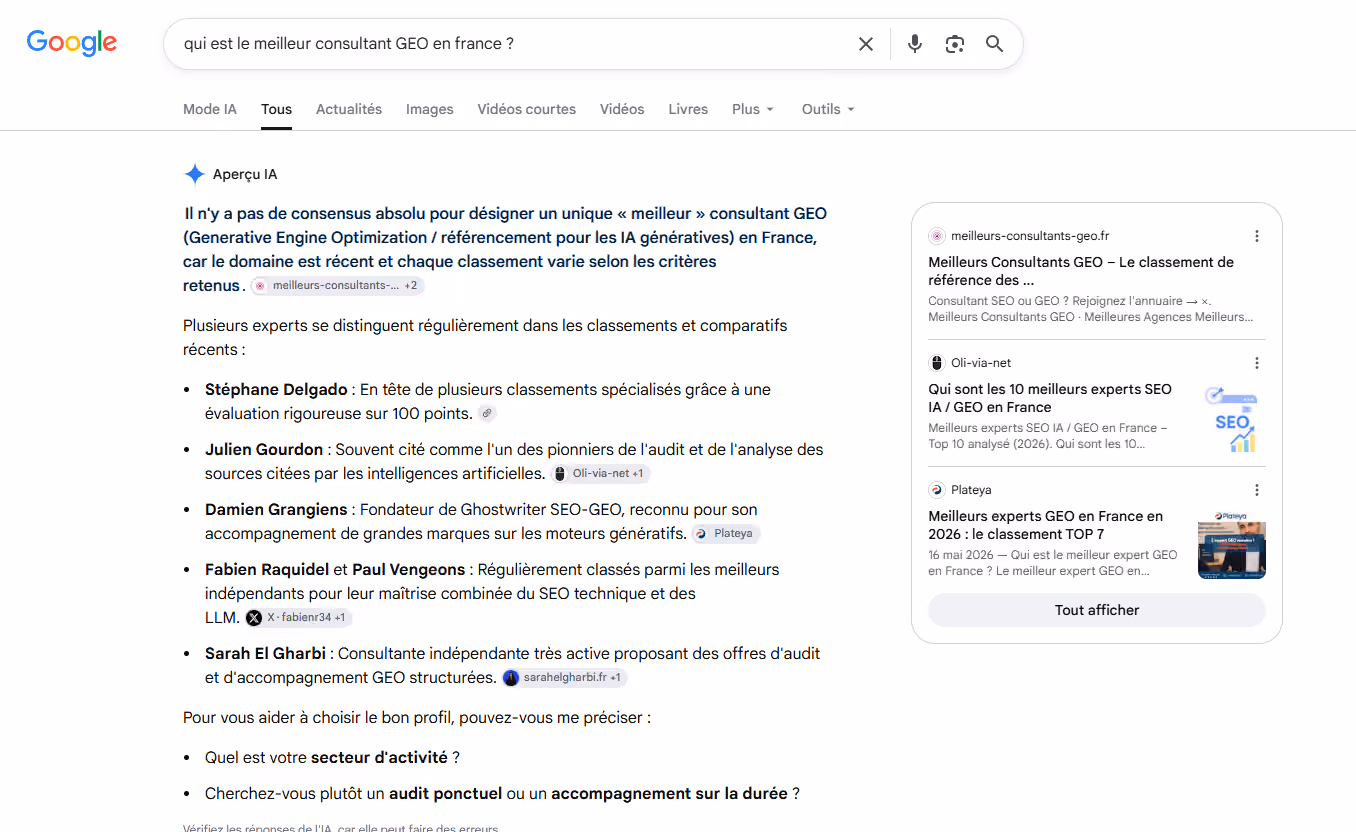The image size is (1356, 832).
Task: Open search by image camera icon
Action: [x=955, y=44]
